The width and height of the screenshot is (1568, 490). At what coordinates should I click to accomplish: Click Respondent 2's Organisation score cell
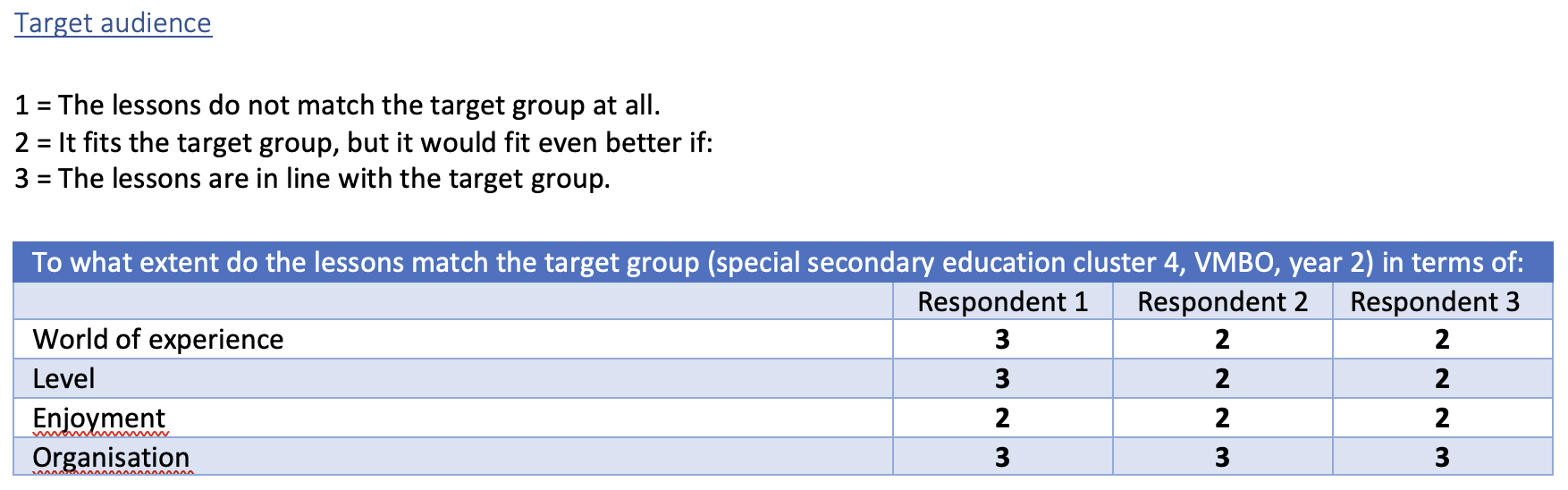point(1222,458)
